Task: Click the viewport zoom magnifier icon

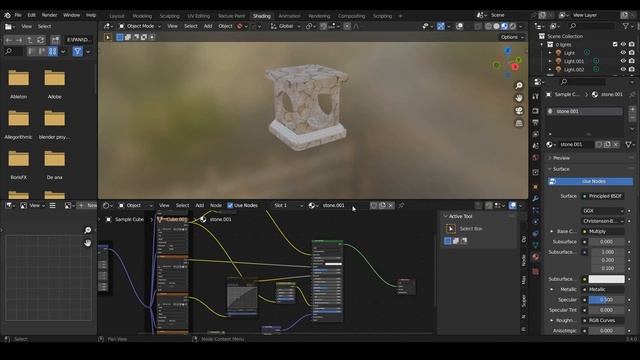Action: [519, 85]
